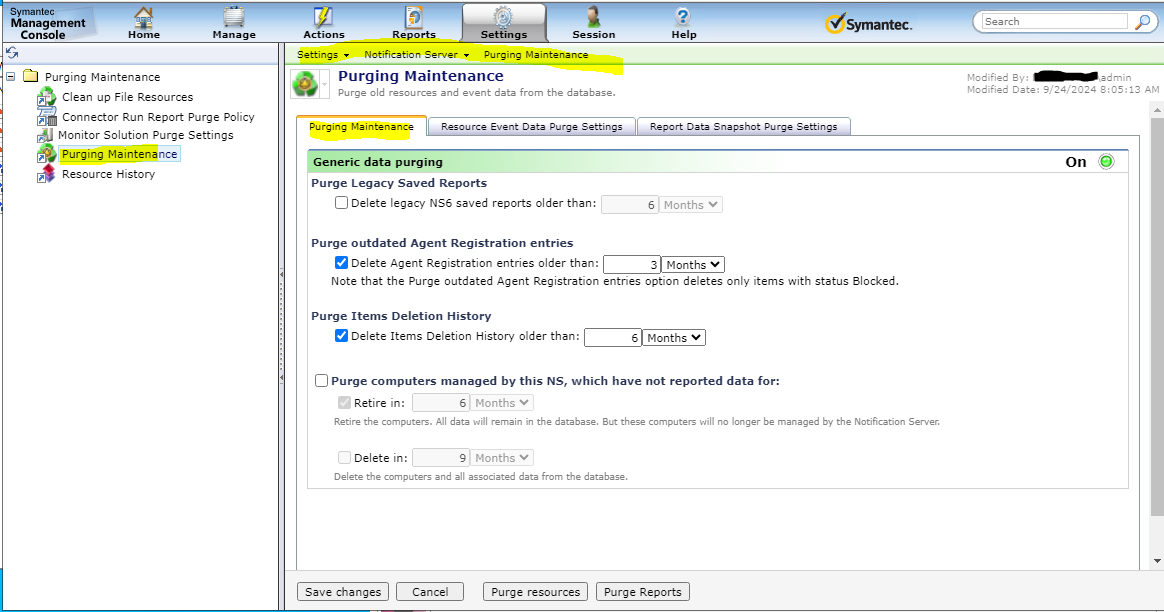The image size is (1164, 612).
Task: Open the Home toolbar icon
Action: click(144, 18)
